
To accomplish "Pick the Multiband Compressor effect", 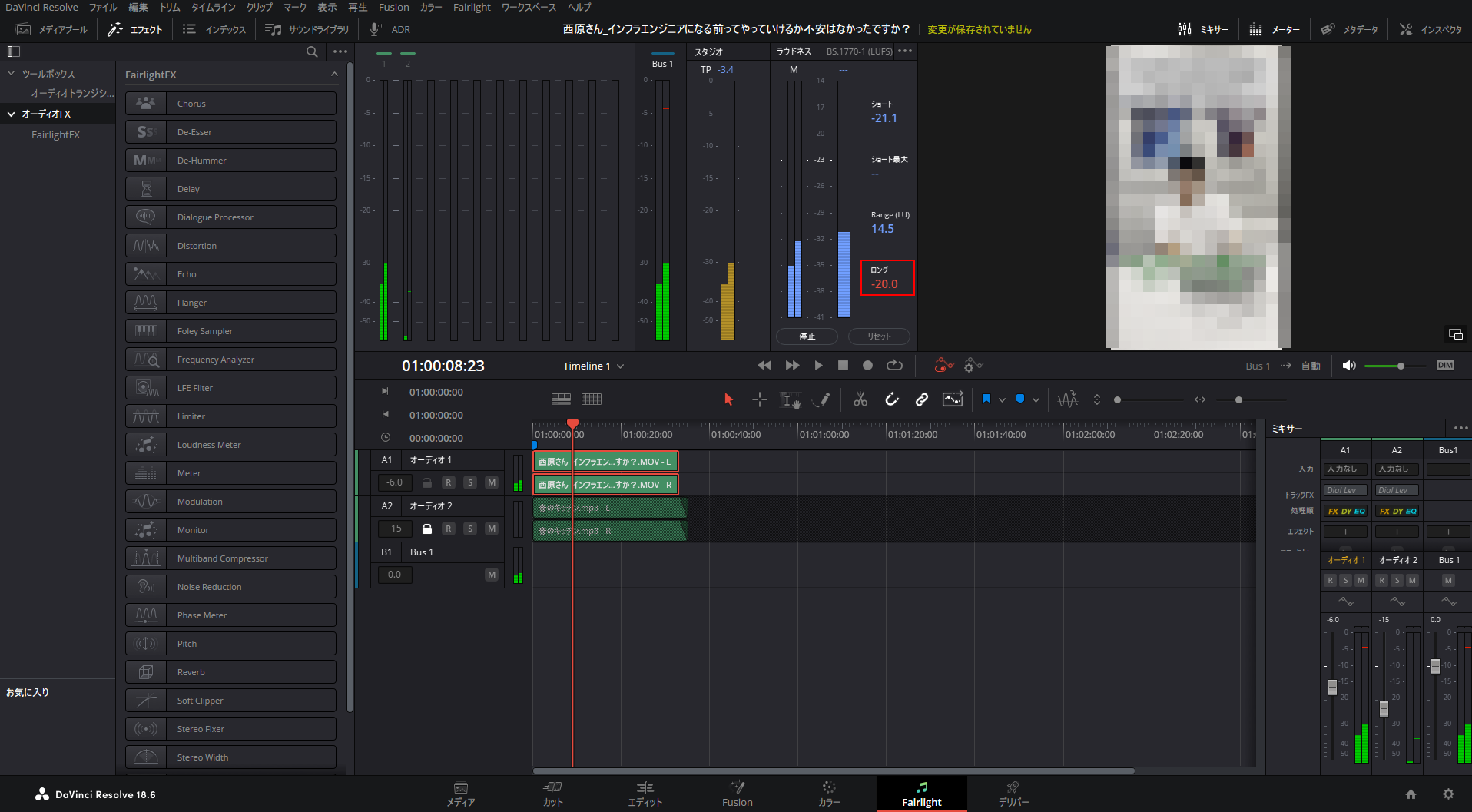I will tap(230, 558).
